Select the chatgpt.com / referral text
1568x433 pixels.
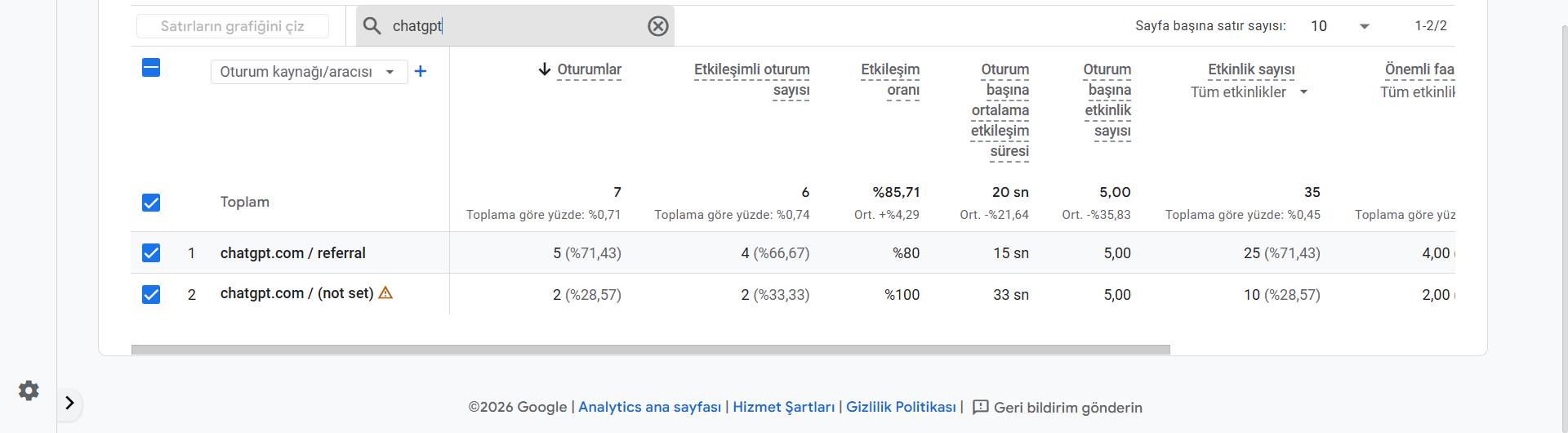coord(293,253)
